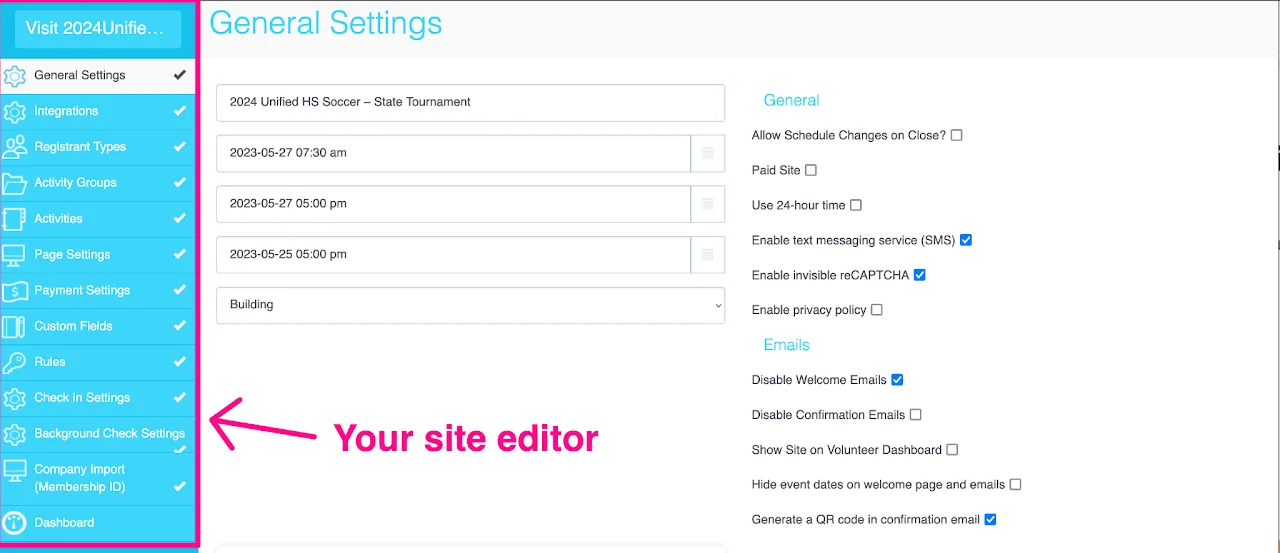The width and height of the screenshot is (1280, 553).
Task: Click the Company Import monitor icon
Action: [15, 470]
